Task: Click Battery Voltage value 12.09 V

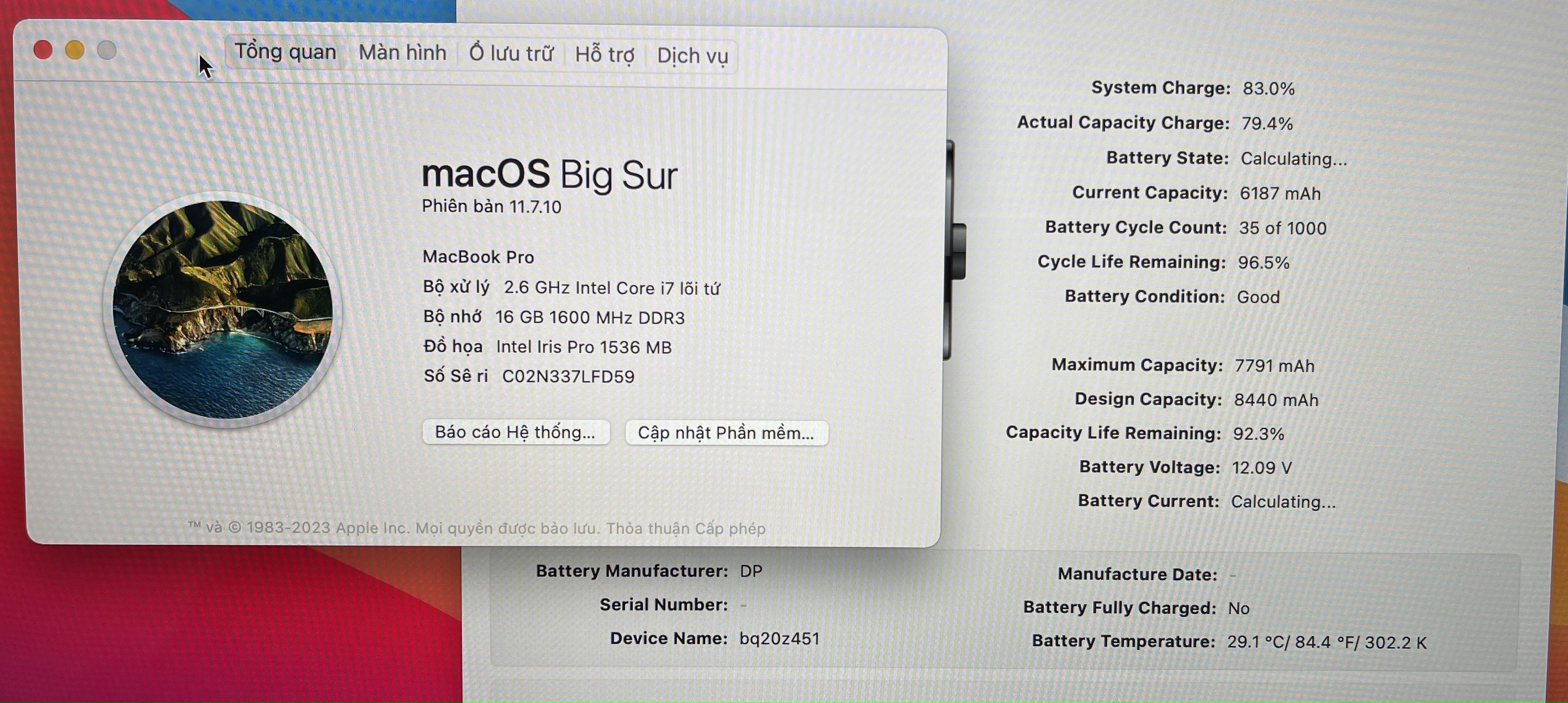Action: pos(1262,468)
